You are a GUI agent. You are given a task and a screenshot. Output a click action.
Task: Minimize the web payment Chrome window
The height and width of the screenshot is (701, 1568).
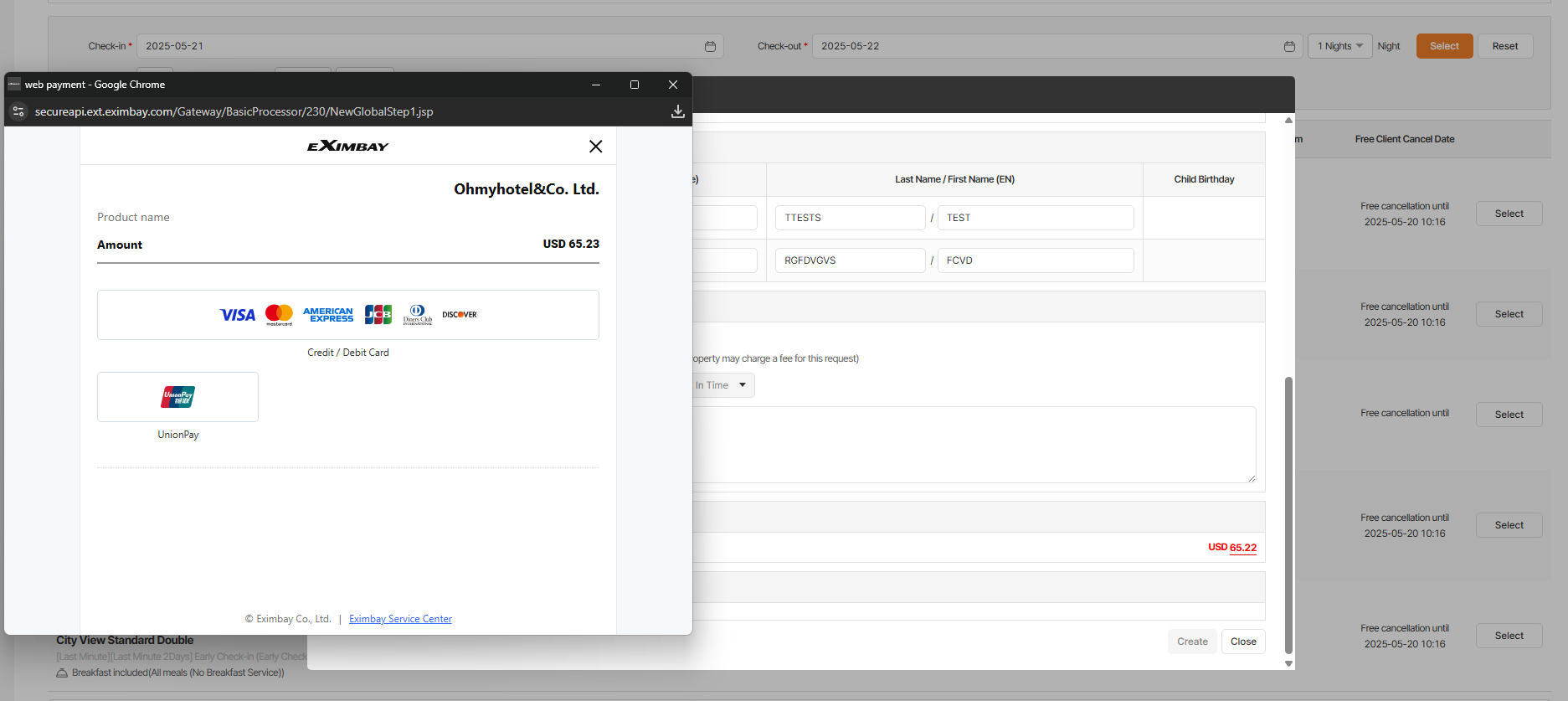(x=596, y=85)
